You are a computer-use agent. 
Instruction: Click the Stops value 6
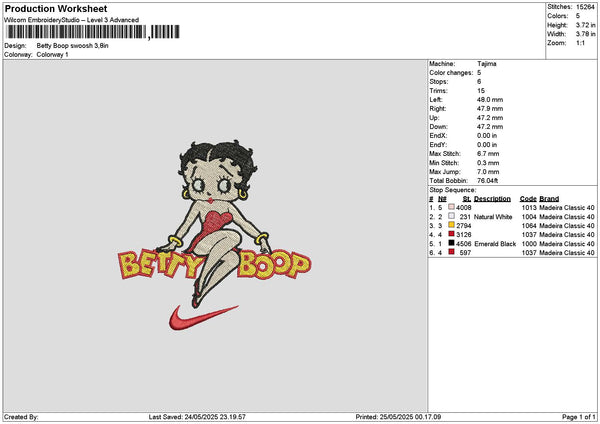pyautogui.click(x=479, y=82)
